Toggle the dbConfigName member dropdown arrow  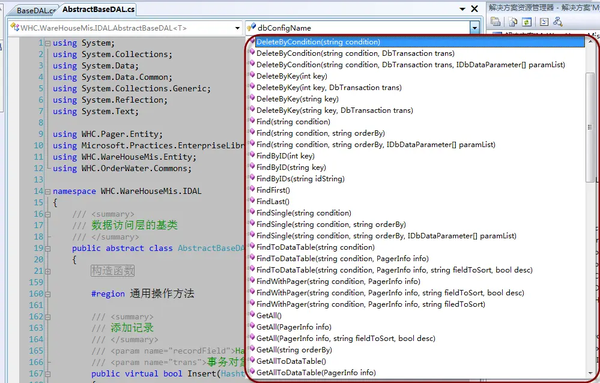point(474,28)
